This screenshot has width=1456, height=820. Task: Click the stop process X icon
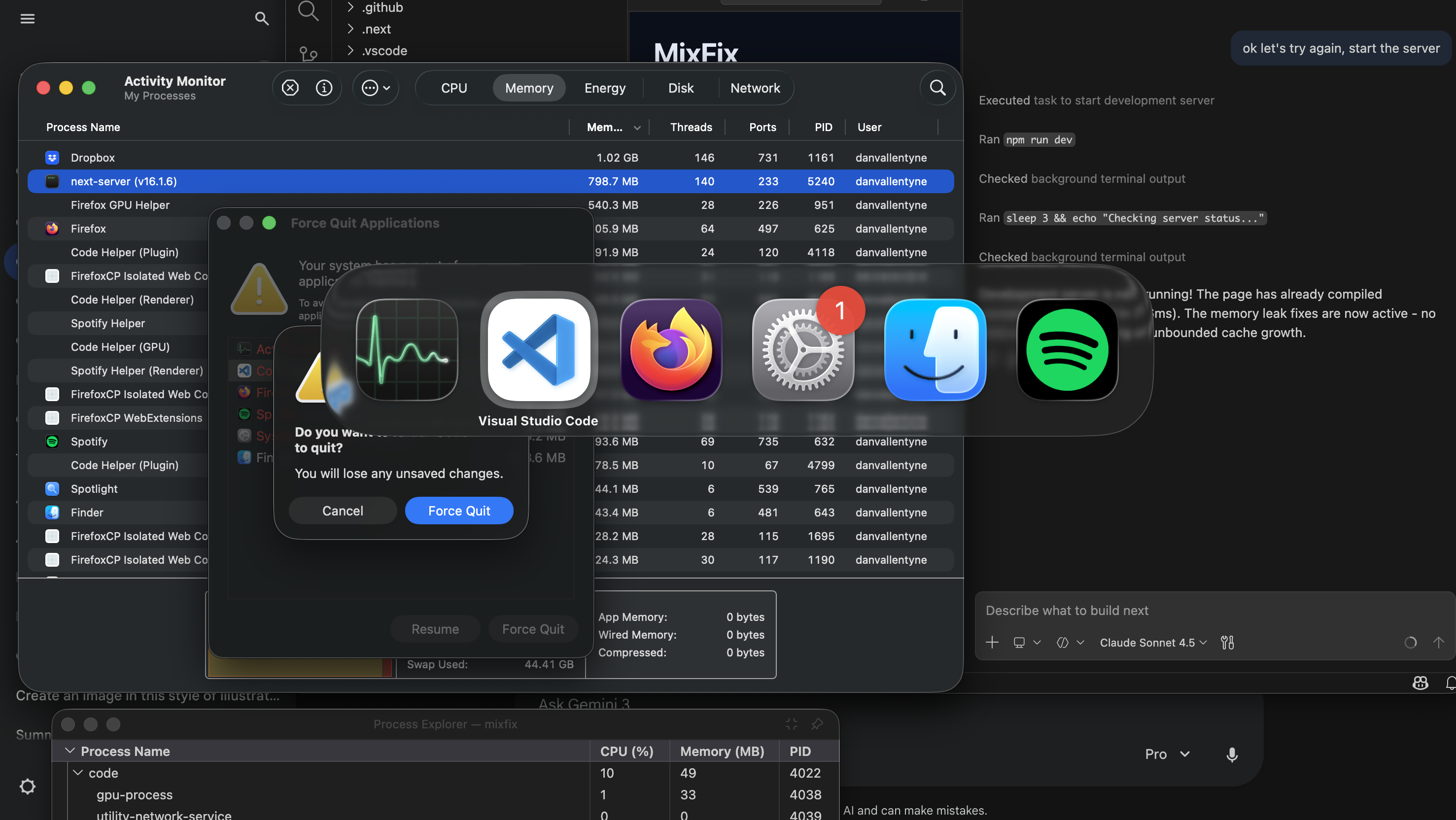click(x=290, y=88)
